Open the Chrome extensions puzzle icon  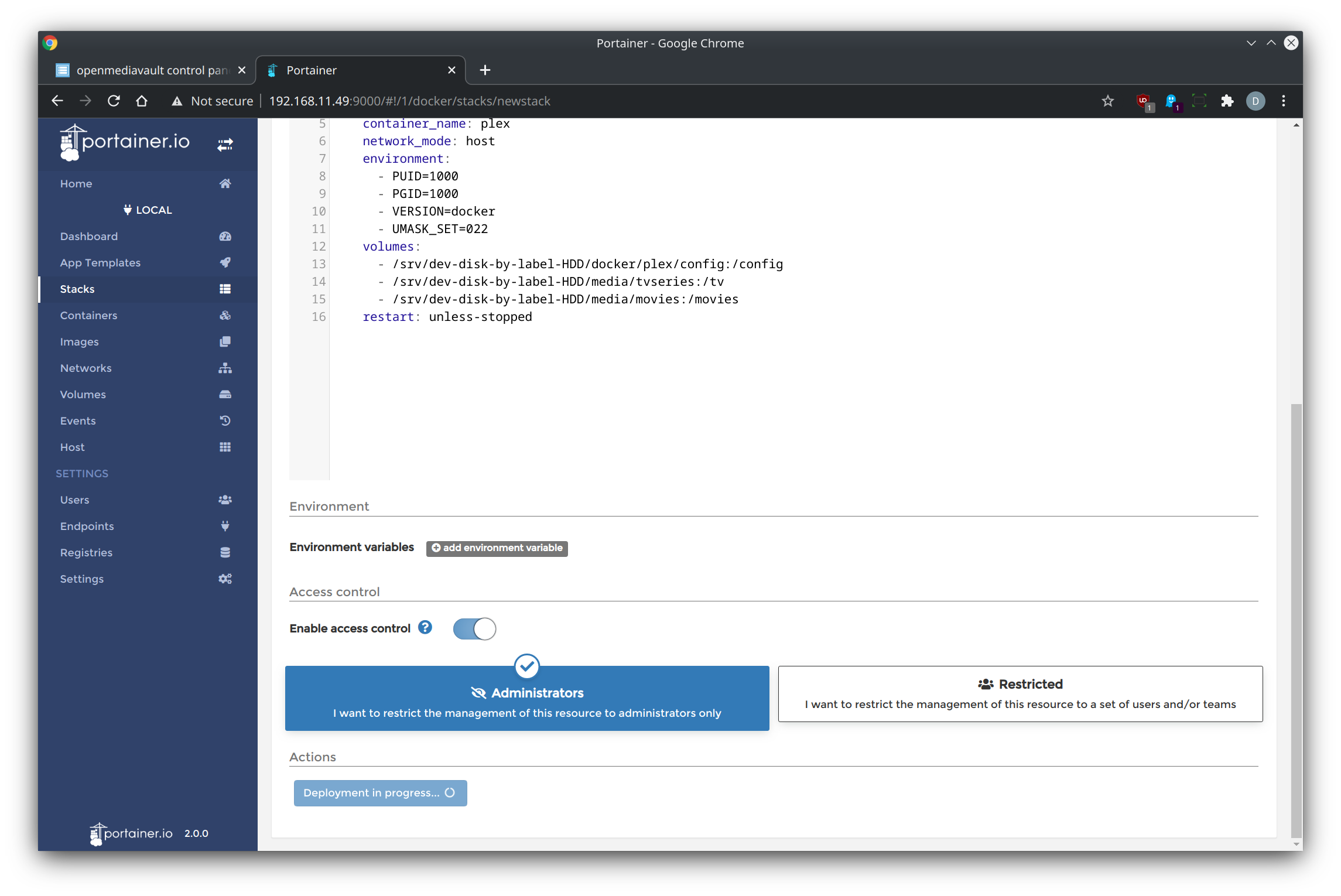click(1227, 101)
